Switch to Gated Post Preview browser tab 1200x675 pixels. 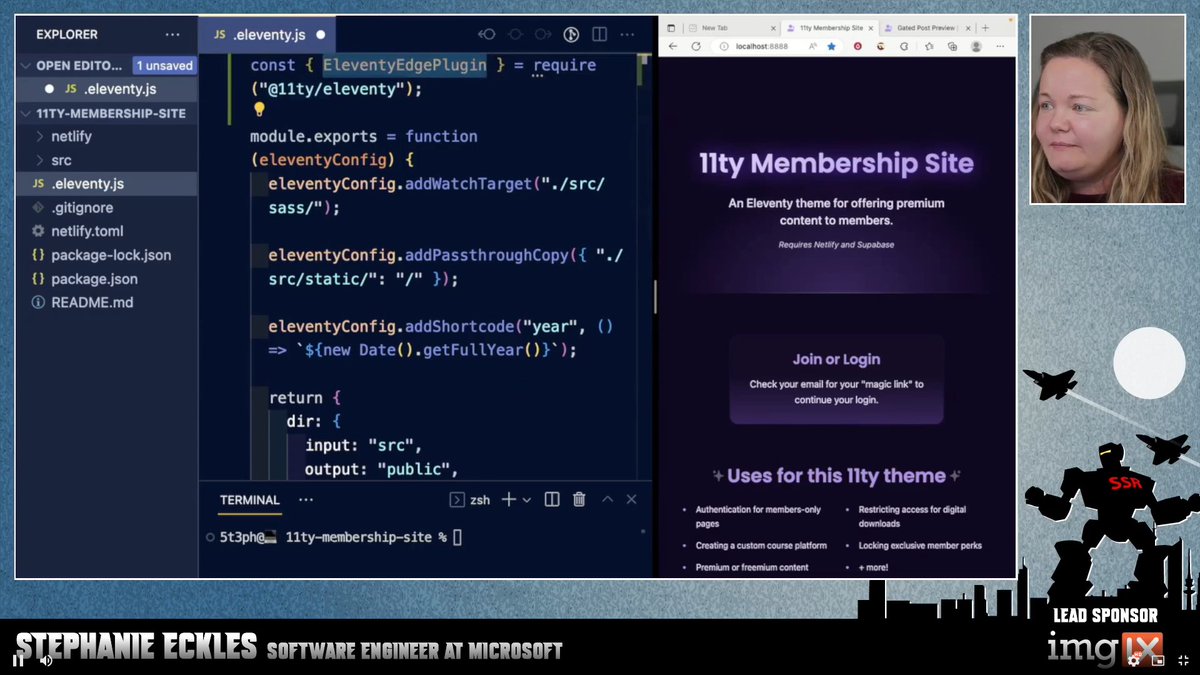tap(928, 28)
